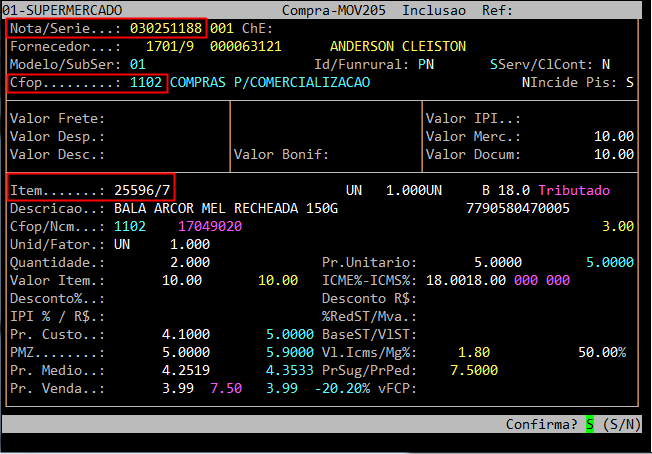Image resolution: width=652 pixels, height=454 pixels.
Task: Select the Item code 25596/7
Action: coord(143,190)
